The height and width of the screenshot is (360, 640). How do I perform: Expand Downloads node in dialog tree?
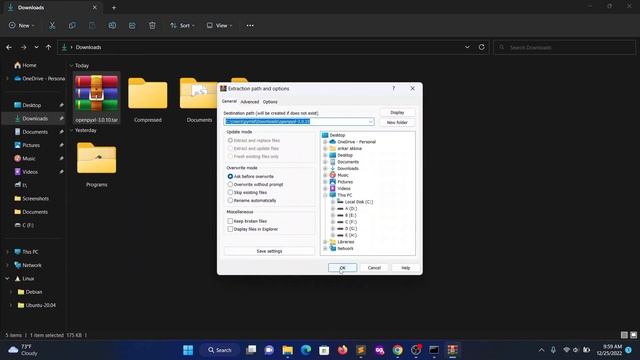click(325, 169)
